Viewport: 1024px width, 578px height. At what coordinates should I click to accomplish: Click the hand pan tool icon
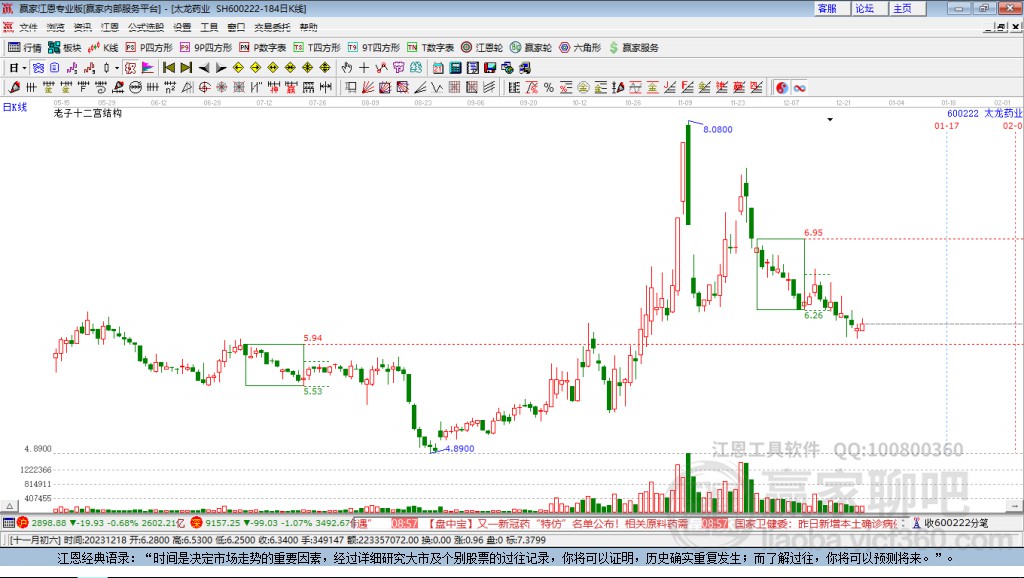(347, 67)
